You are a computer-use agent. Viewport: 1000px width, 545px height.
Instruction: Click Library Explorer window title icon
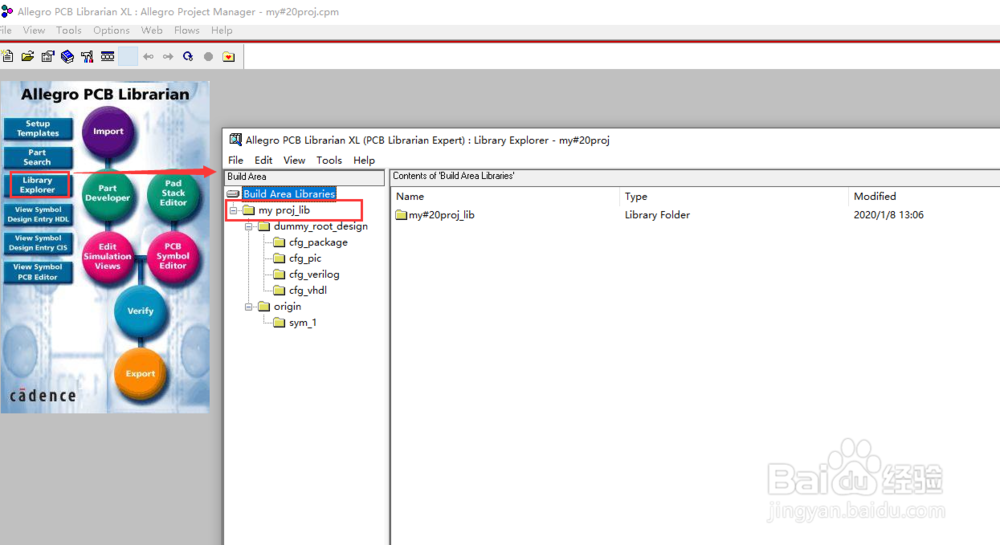tap(235, 140)
